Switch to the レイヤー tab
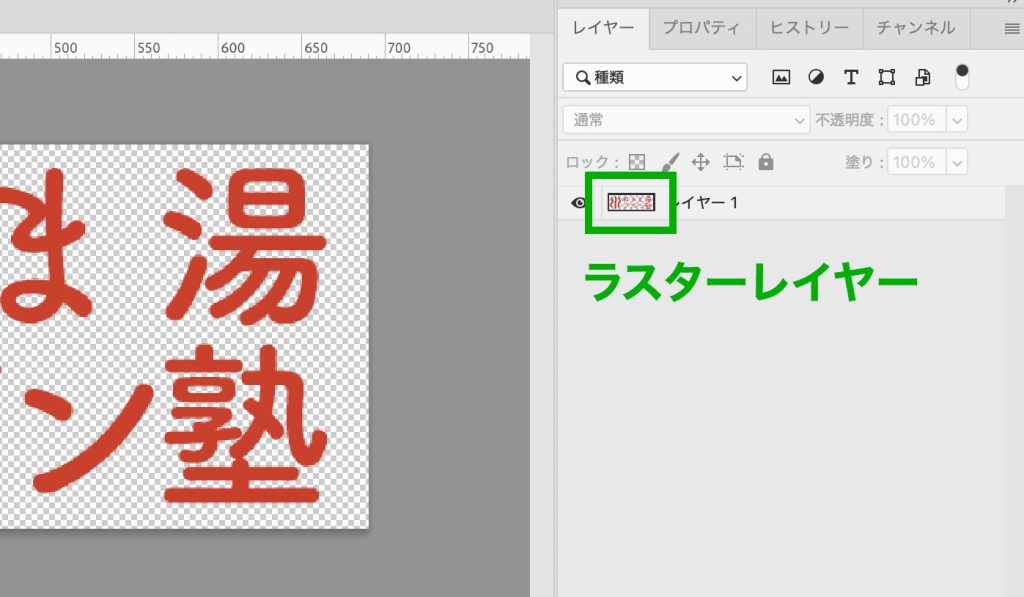Viewport: 1024px width, 597px height. tap(603, 28)
